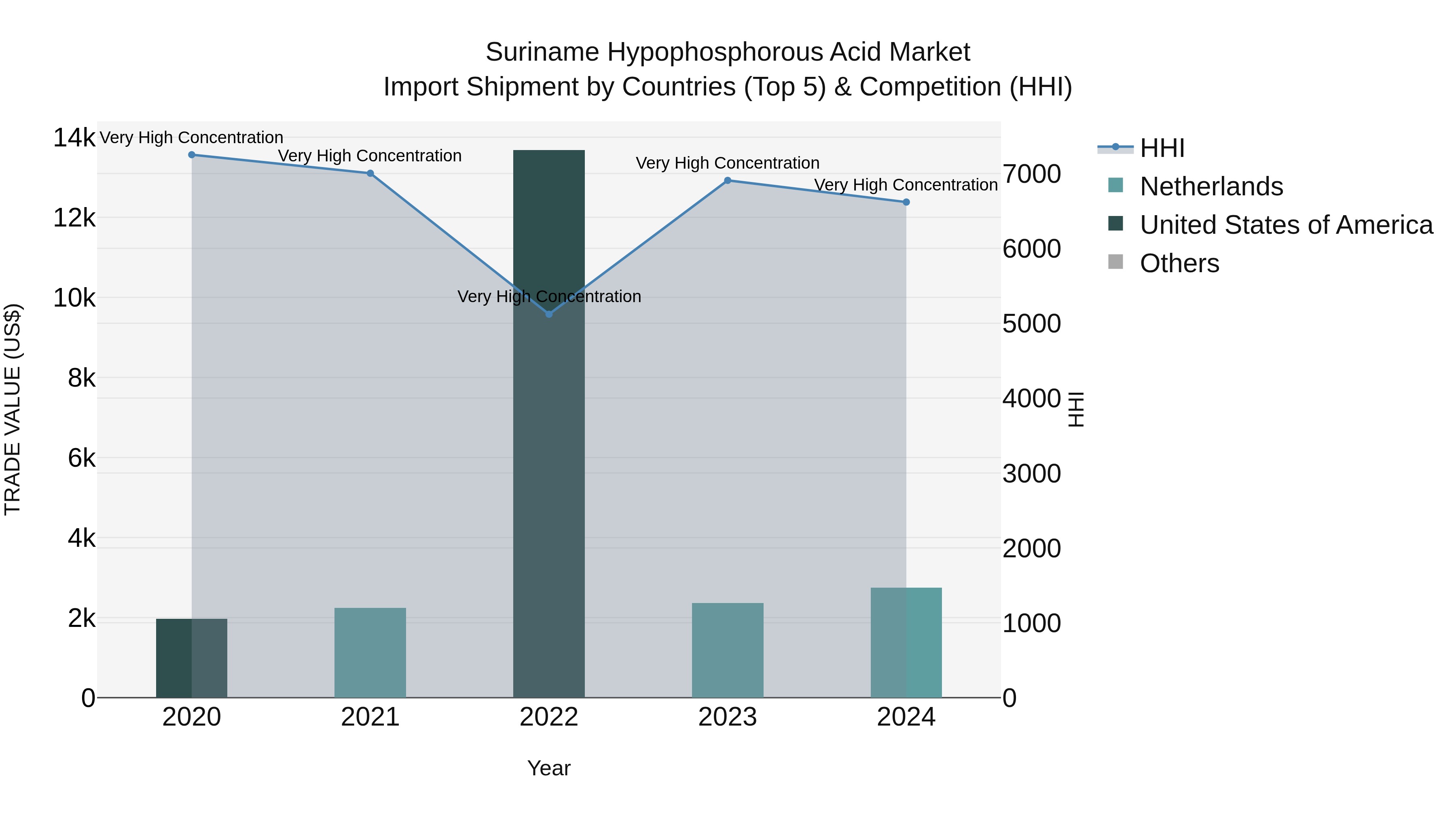Click the 2021 Netherlands bar

(x=370, y=653)
